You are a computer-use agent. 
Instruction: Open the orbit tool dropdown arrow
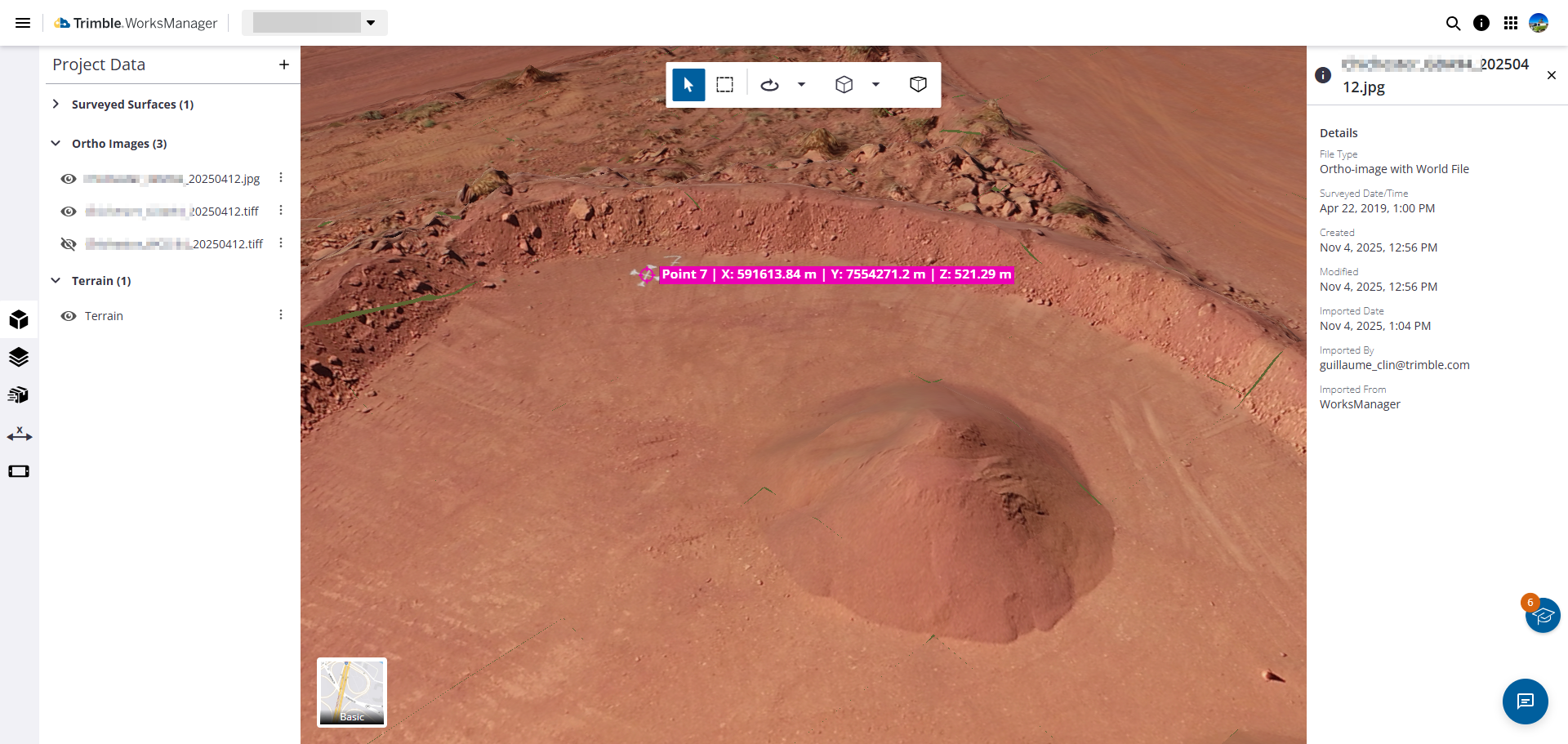pos(801,85)
